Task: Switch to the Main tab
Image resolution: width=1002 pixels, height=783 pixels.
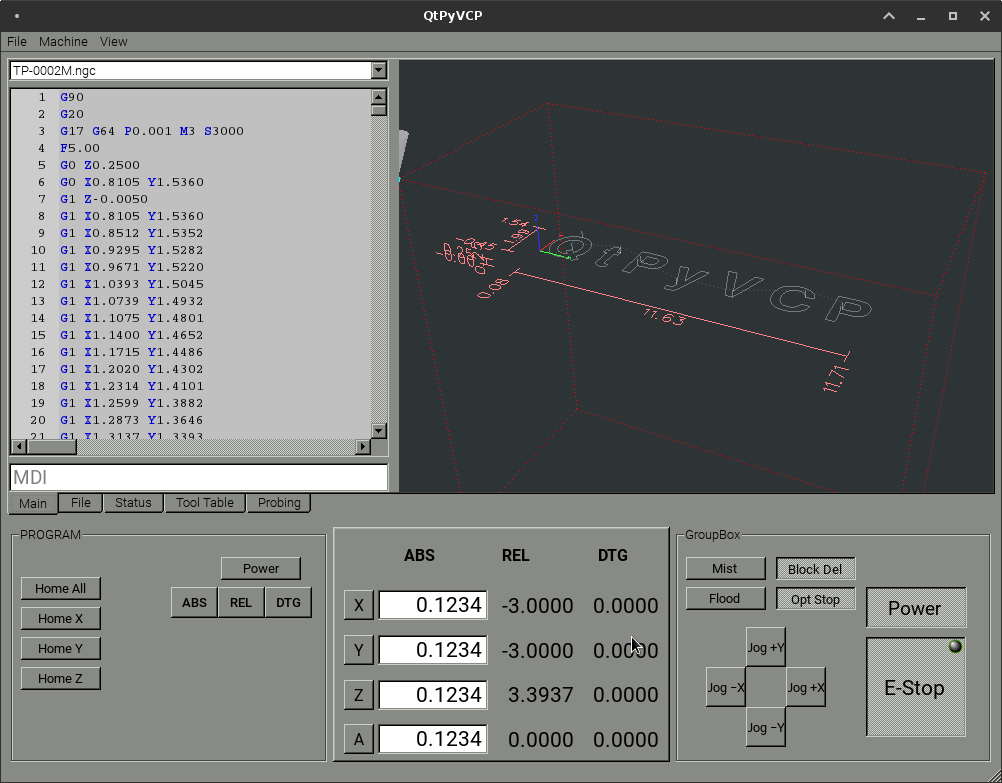Action: pyautogui.click(x=33, y=503)
